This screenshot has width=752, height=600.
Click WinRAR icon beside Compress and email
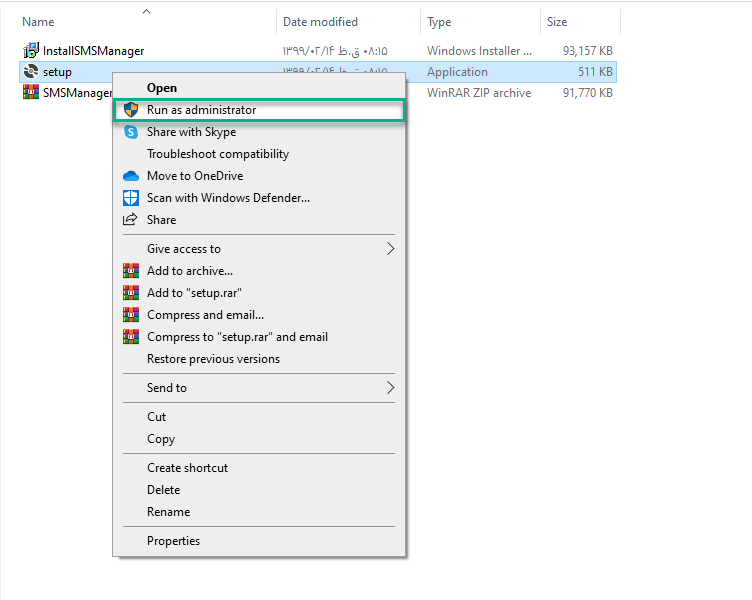131,315
